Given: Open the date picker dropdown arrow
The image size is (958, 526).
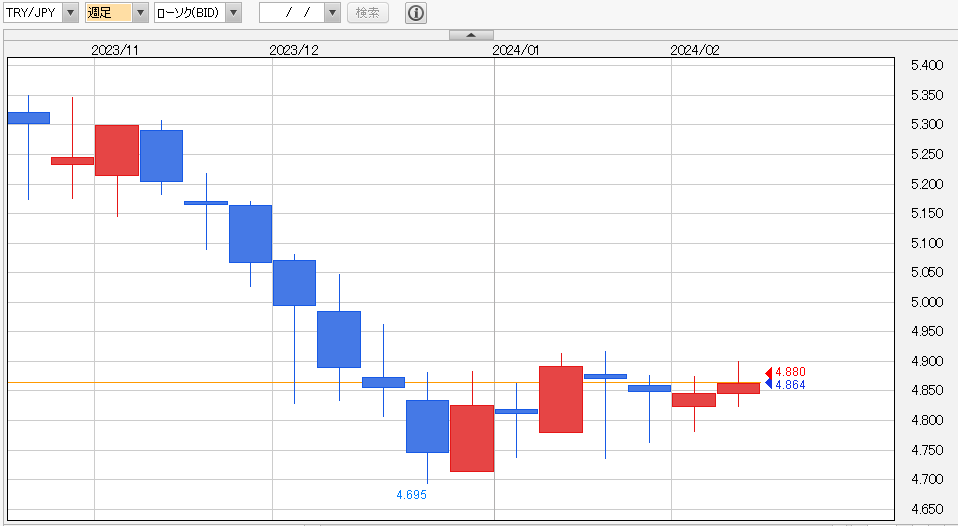Looking at the screenshot, I should [332, 12].
